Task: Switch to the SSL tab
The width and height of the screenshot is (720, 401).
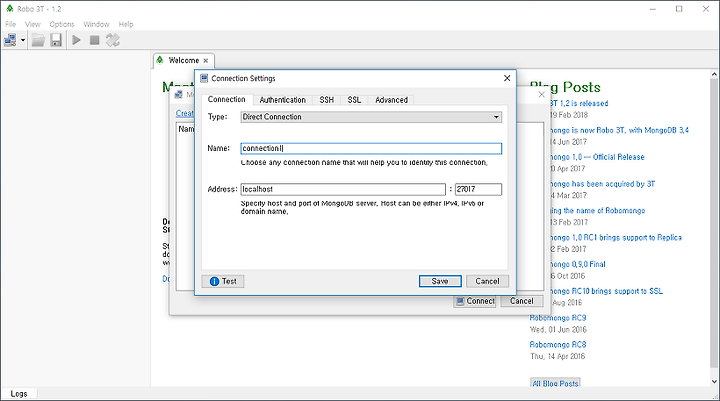Action: [x=354, y=100]
